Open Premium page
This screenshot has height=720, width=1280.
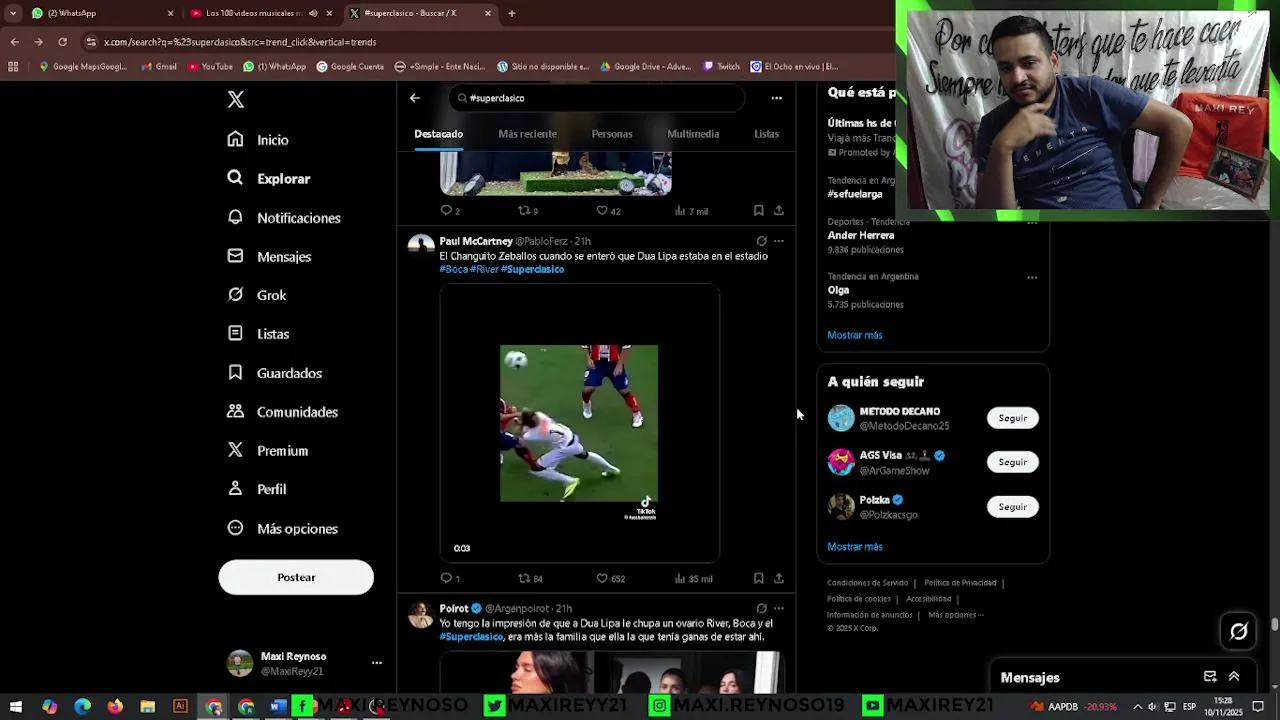(268, 451)
